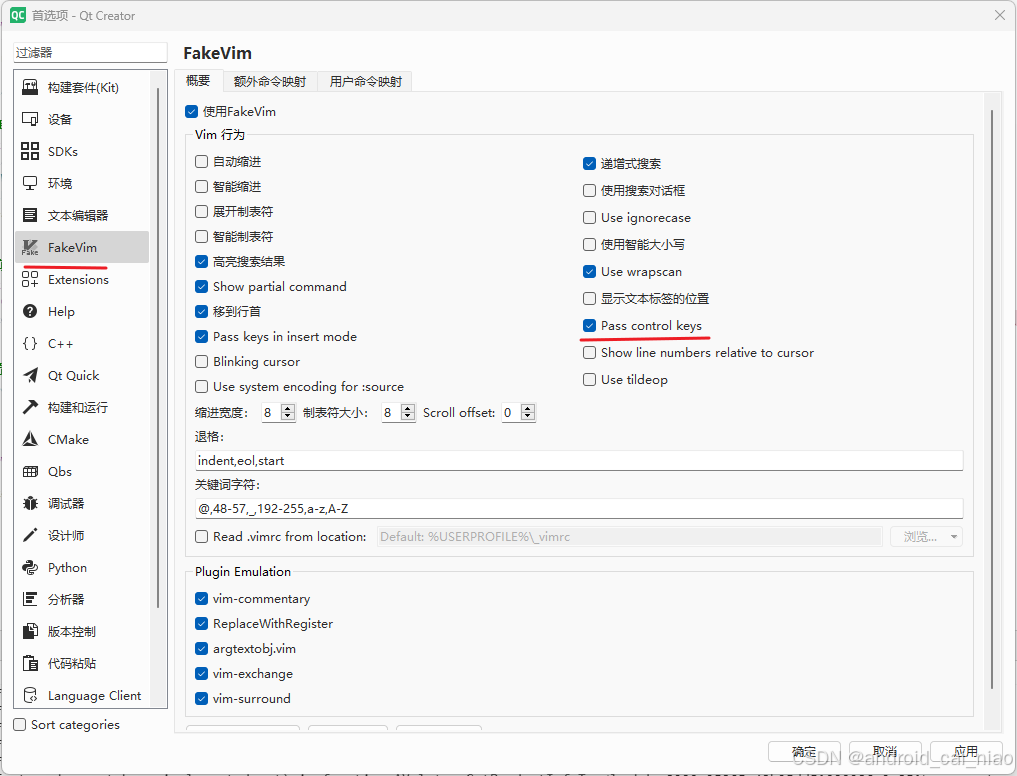Toggle the Sort categories checkbox
Image resolution: width=1017 pixels, height=776 pixels.
coord(20,725)
